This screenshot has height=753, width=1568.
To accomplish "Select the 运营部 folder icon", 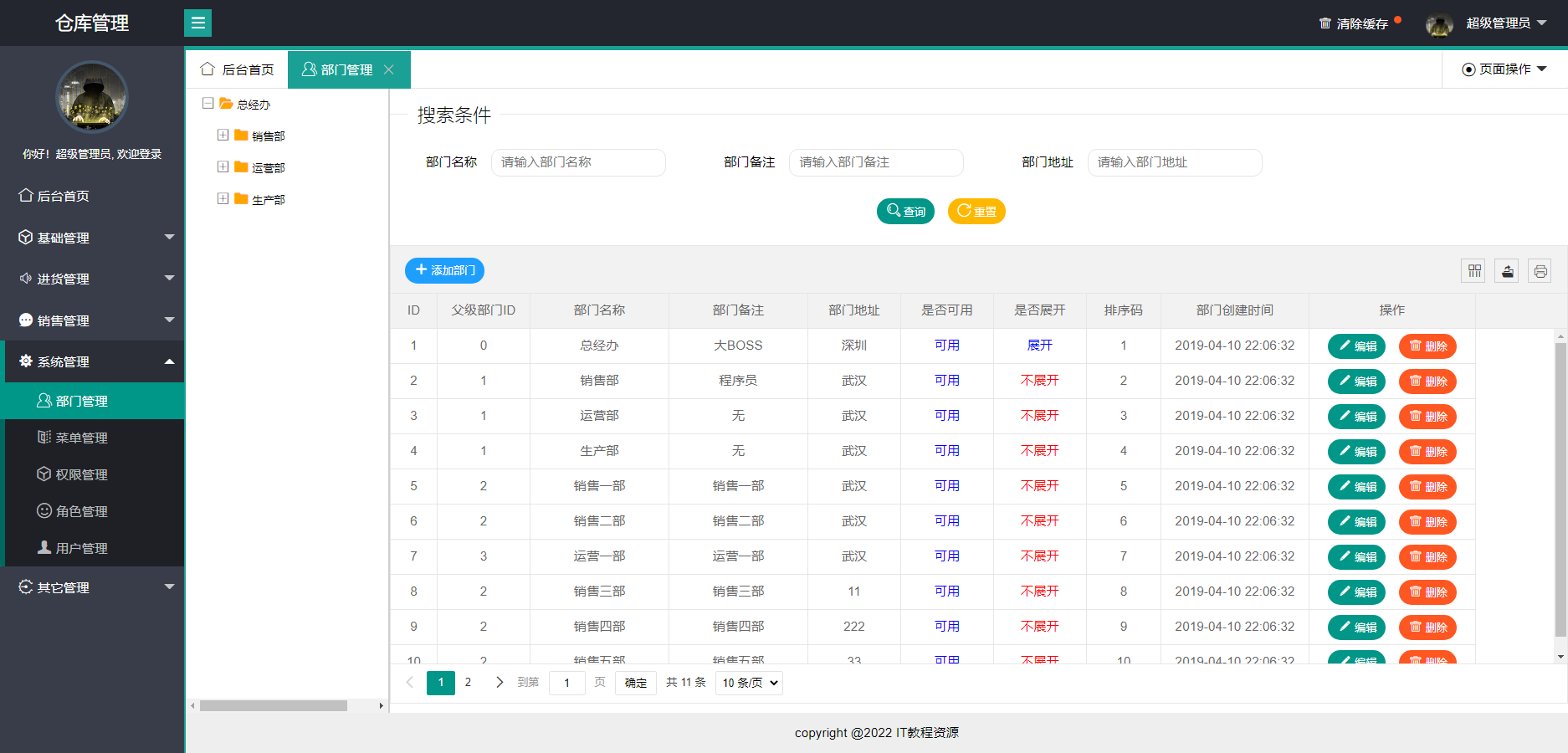I will (241, 167).
